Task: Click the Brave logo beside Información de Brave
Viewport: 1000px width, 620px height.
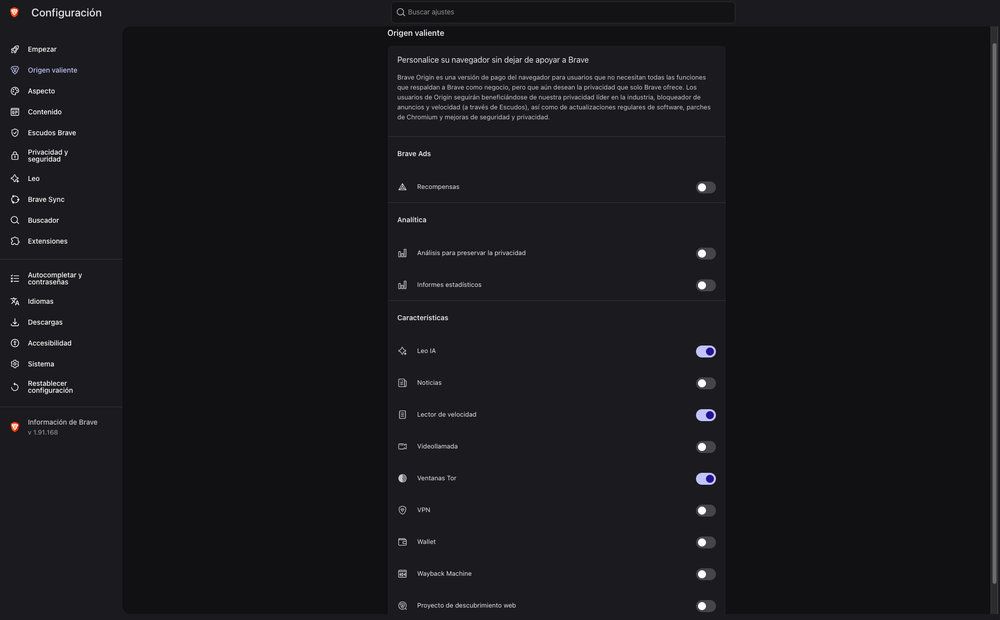Action: tap(15, 427)
